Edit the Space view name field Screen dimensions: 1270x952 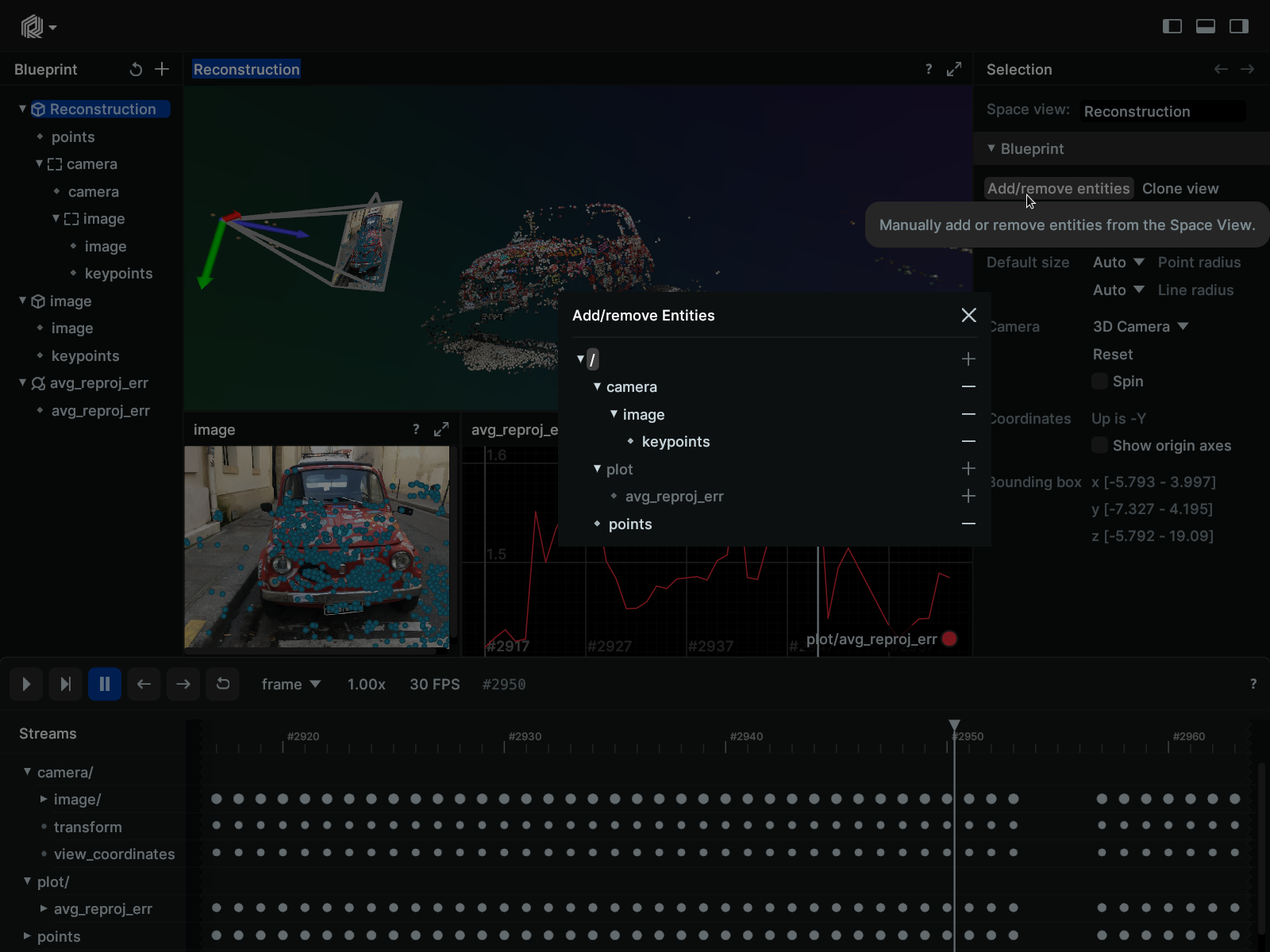1164,111
